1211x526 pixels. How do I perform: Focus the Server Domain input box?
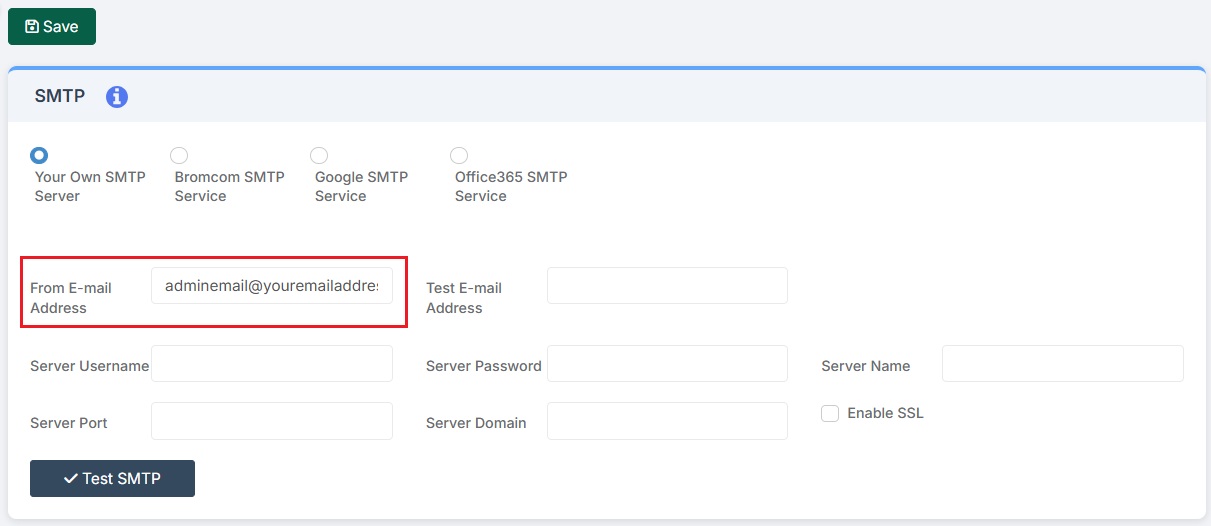[667, 421]
